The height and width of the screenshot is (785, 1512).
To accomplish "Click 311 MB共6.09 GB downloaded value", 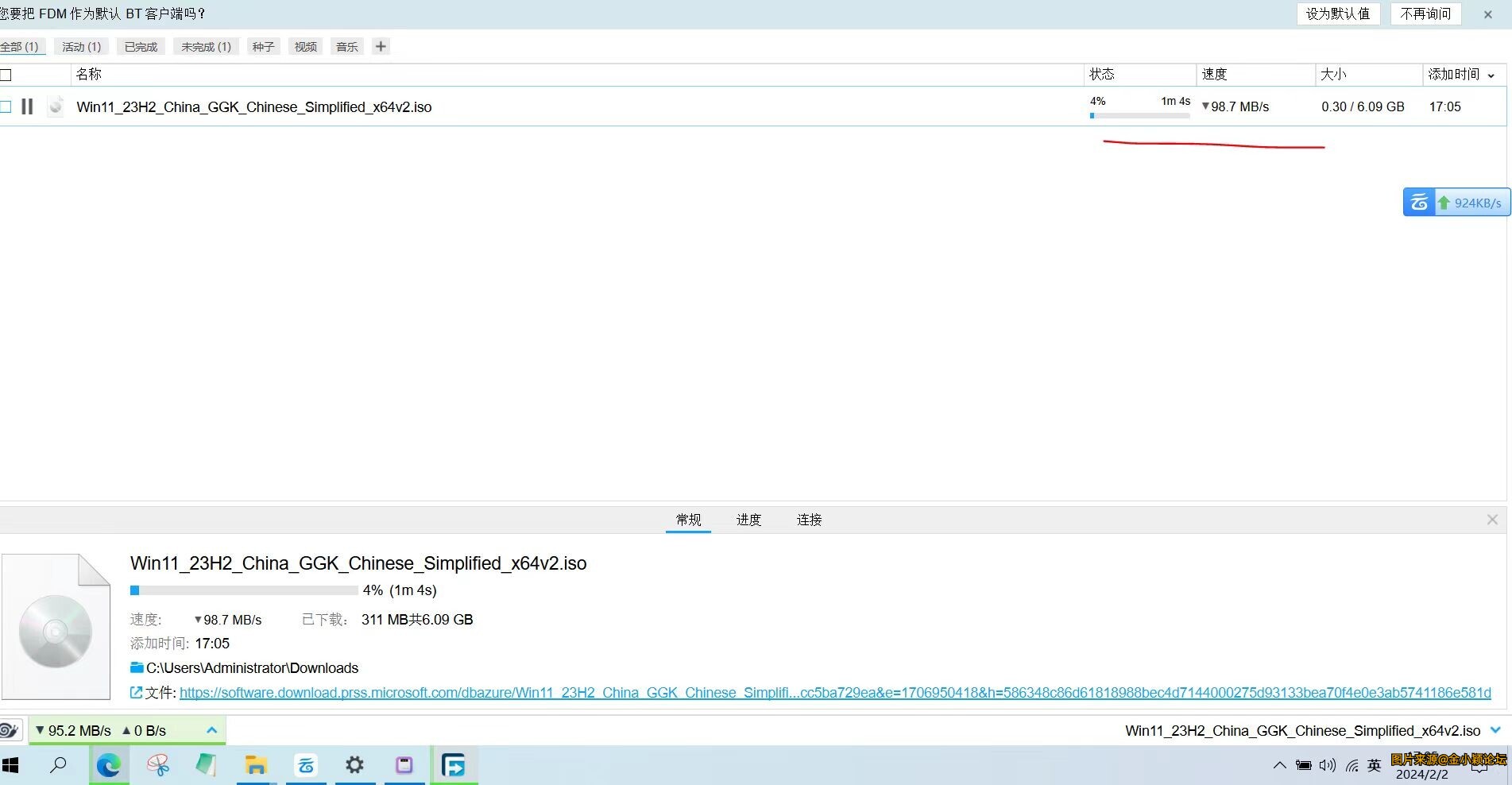I will [x=417, y=620].
